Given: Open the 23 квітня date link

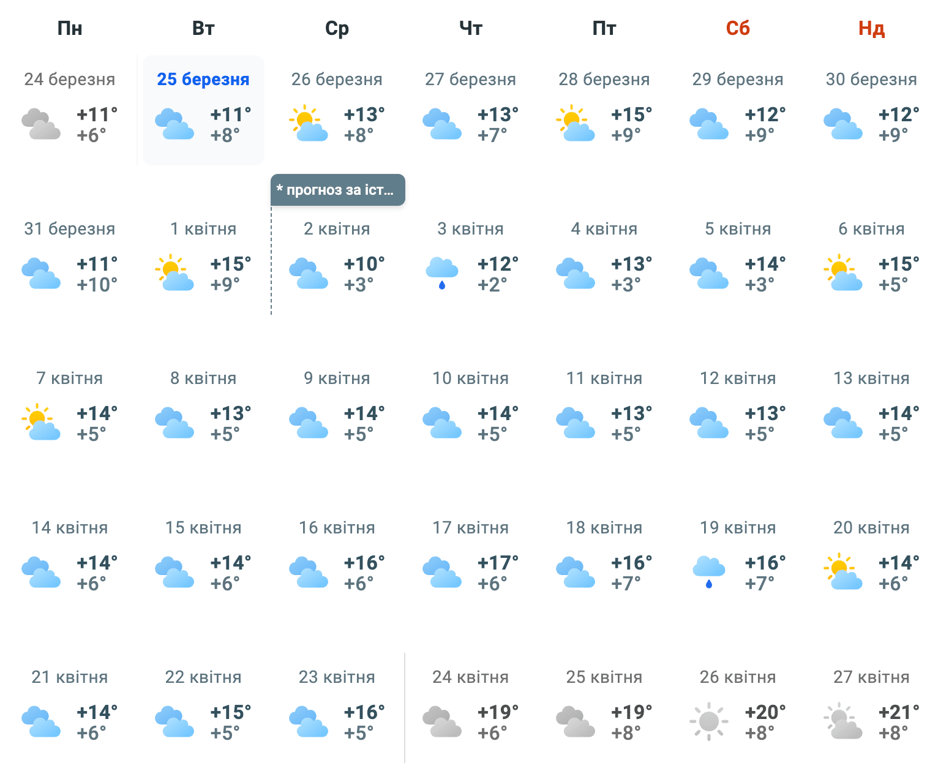Looking at the screenshot, I should point(336,677).
